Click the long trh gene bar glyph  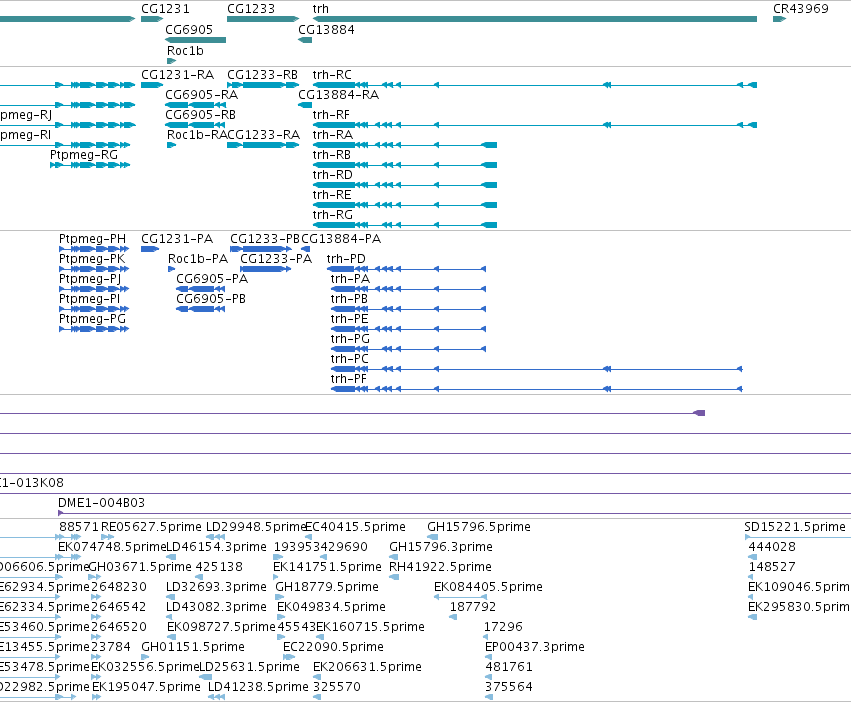535,19
